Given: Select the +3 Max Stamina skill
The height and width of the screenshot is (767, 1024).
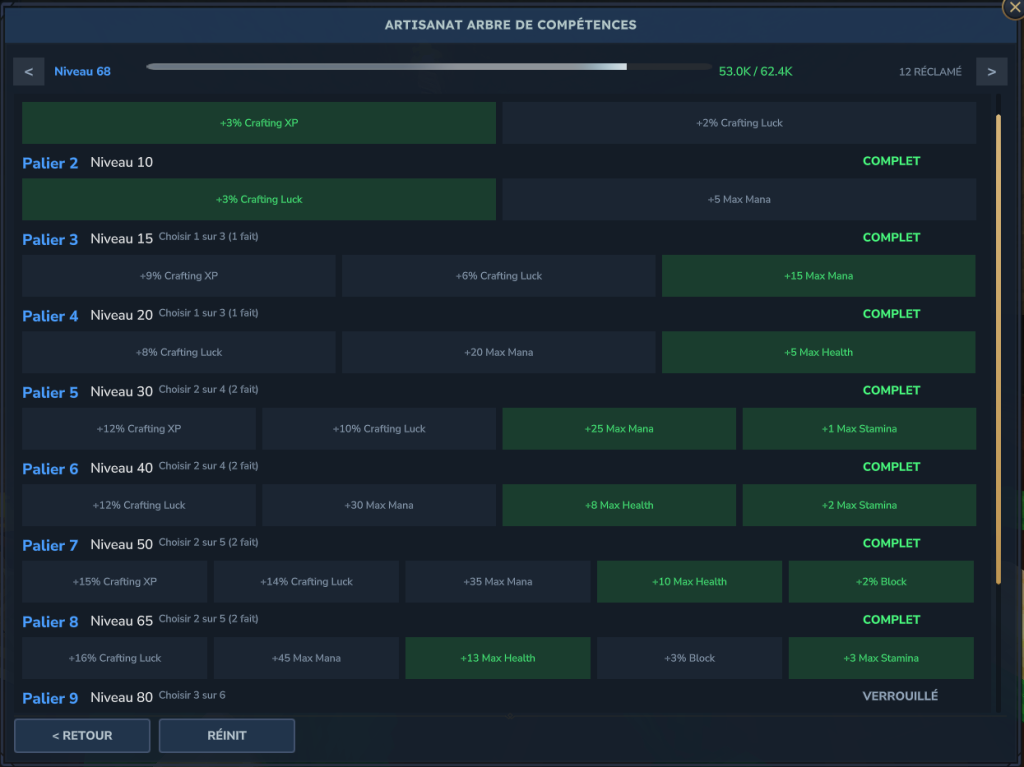Looking at the screenshot, I should click(x=880, y=658).
